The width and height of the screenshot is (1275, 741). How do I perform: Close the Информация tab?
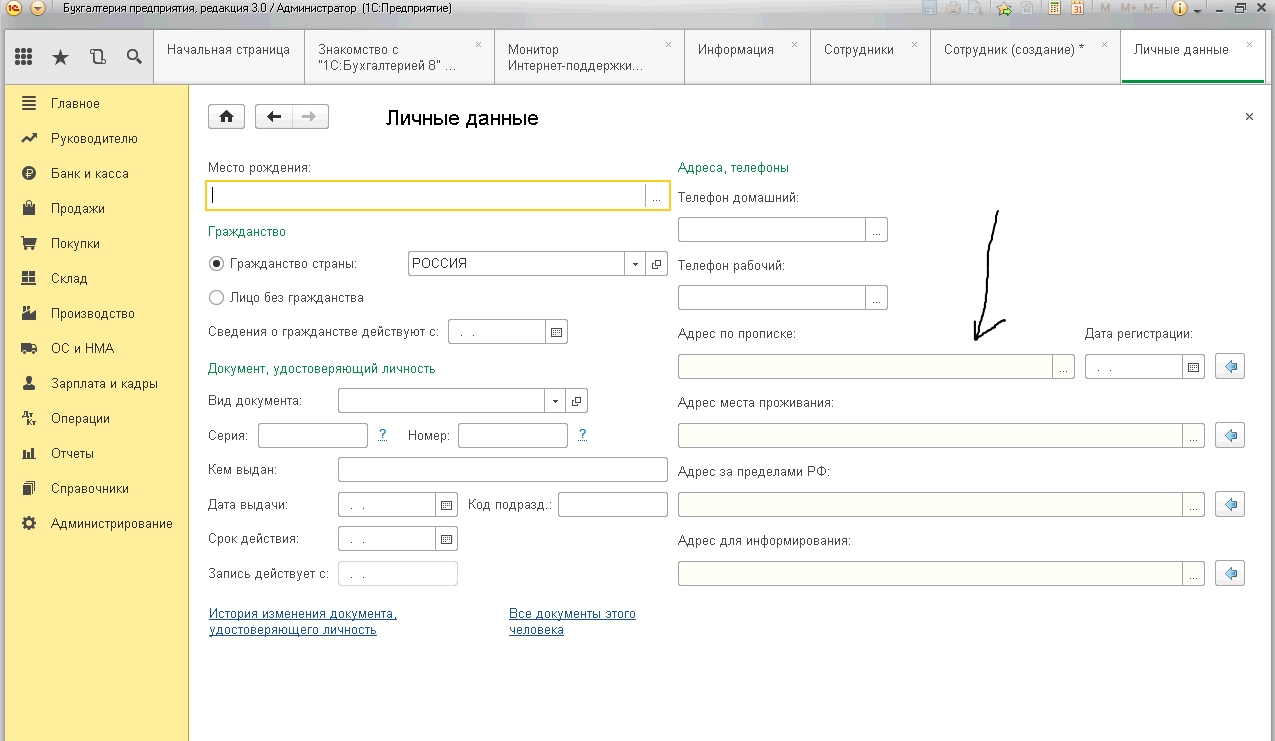tap(795, 45)
